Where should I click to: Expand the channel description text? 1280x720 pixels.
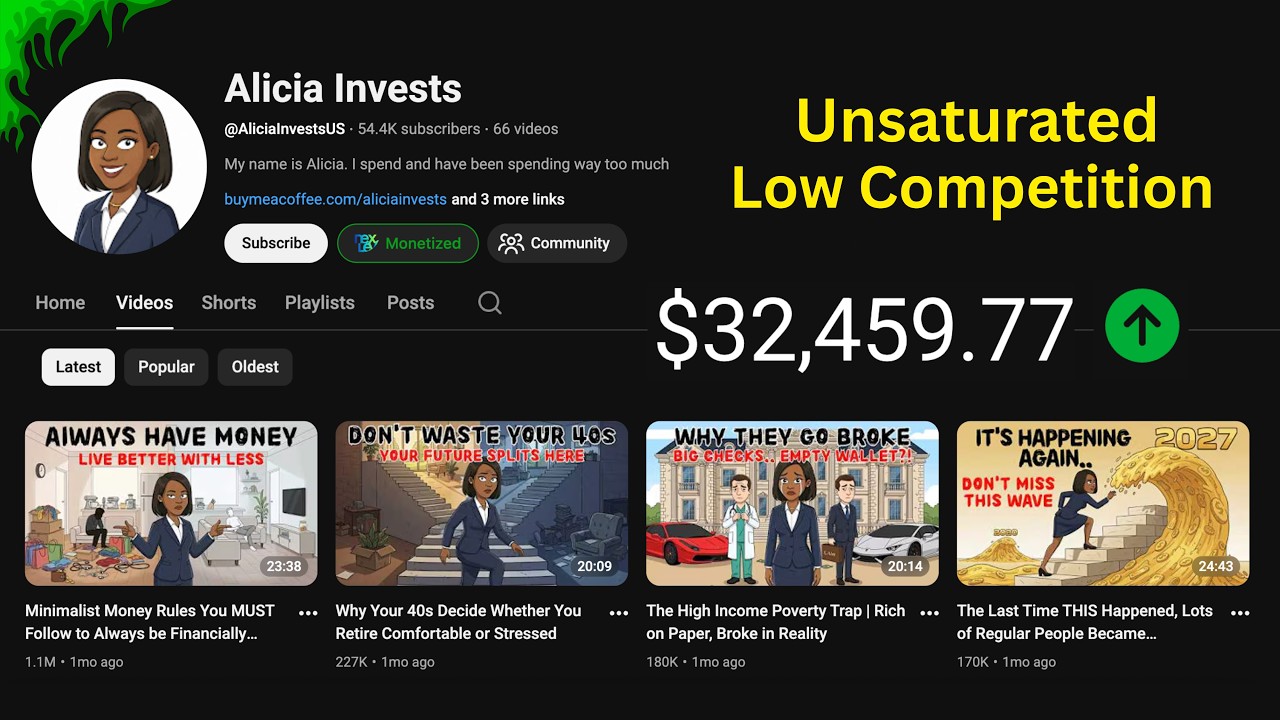click(447, 164)
